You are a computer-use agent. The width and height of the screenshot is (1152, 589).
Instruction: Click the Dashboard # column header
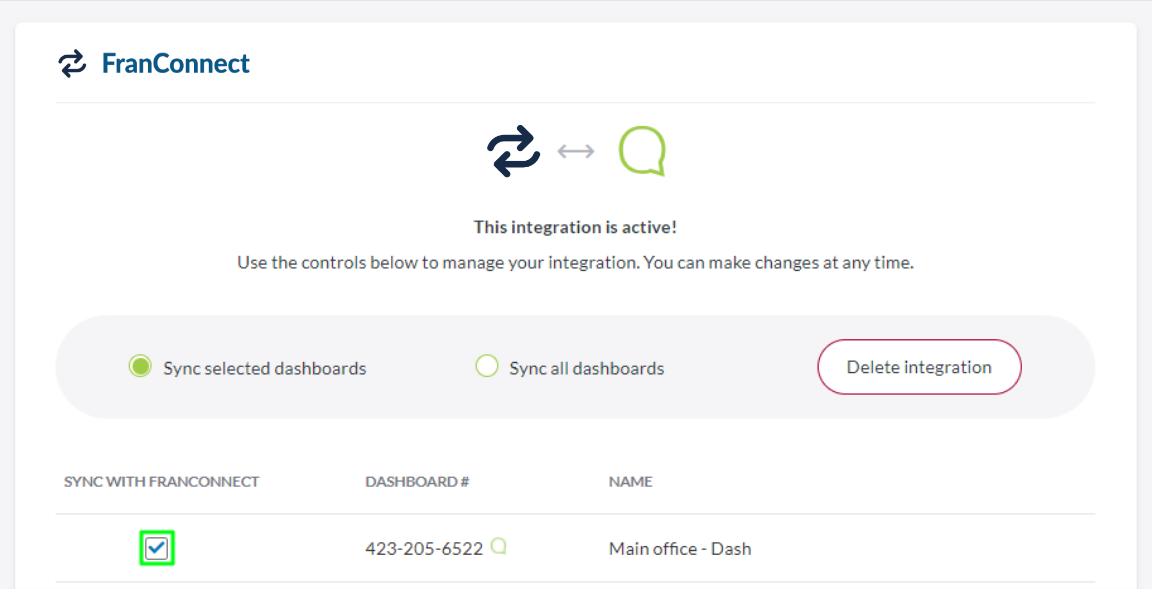(417, 482)
